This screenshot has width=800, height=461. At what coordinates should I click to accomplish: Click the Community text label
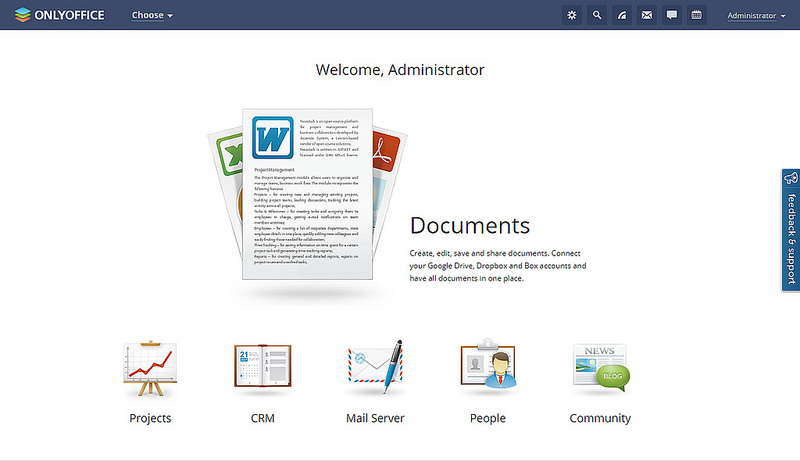(x=600, y=418)
